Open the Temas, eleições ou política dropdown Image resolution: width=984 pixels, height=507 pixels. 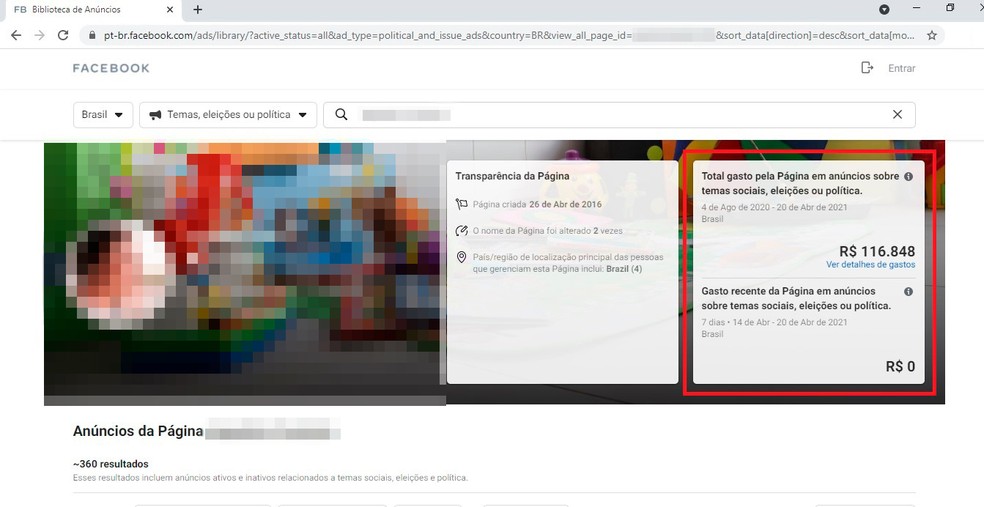click(228, 115)
